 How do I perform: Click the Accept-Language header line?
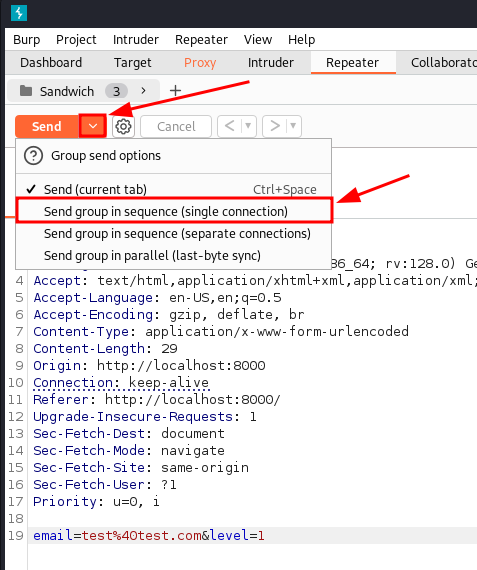(157, 298)
